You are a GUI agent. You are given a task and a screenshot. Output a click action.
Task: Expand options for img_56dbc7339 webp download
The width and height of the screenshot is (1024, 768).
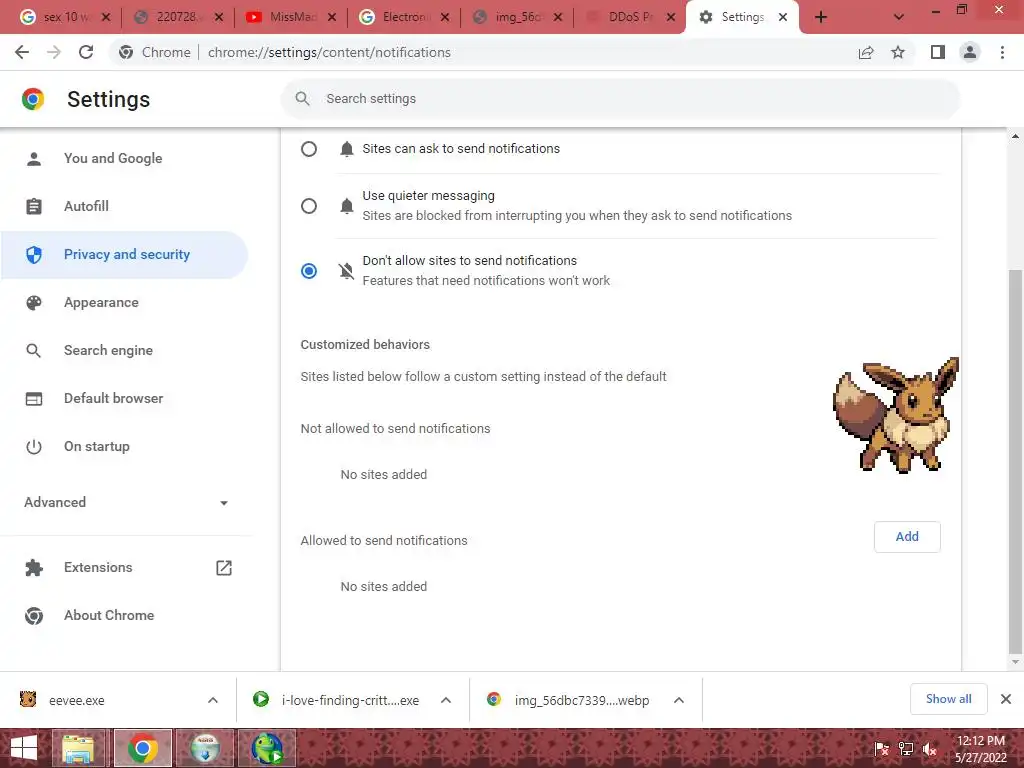pyautogui.click(x=679, y=700)
